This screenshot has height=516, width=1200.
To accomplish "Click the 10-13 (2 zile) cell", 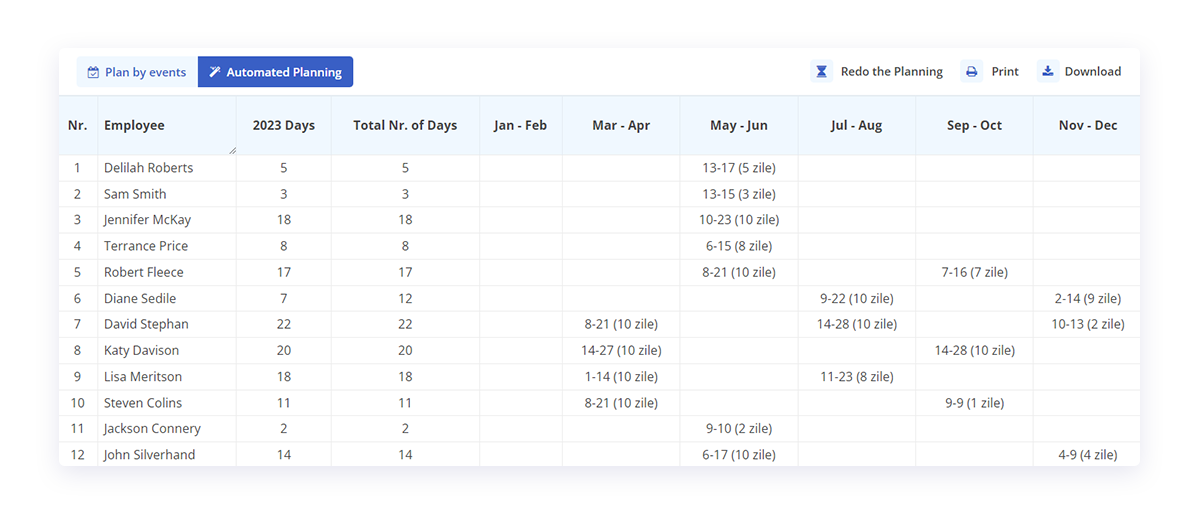I will pos(1088,324).
